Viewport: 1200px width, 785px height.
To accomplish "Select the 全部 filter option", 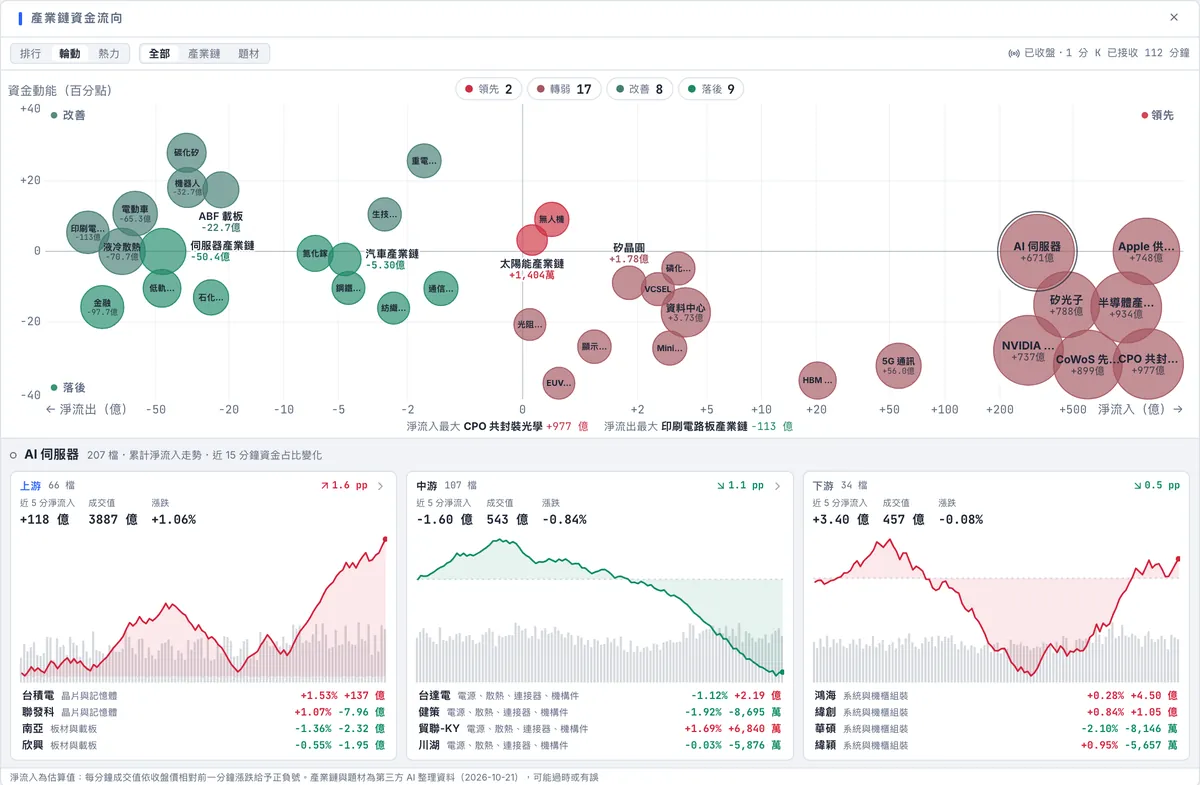I will point(159,54).
